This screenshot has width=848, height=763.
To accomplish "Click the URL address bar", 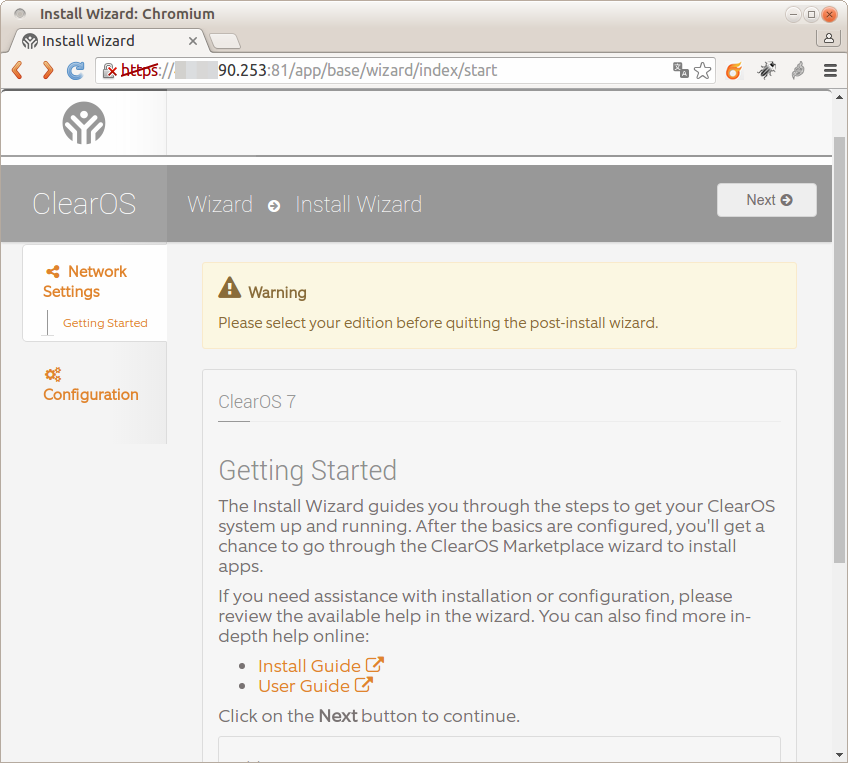I will [406, 70].
